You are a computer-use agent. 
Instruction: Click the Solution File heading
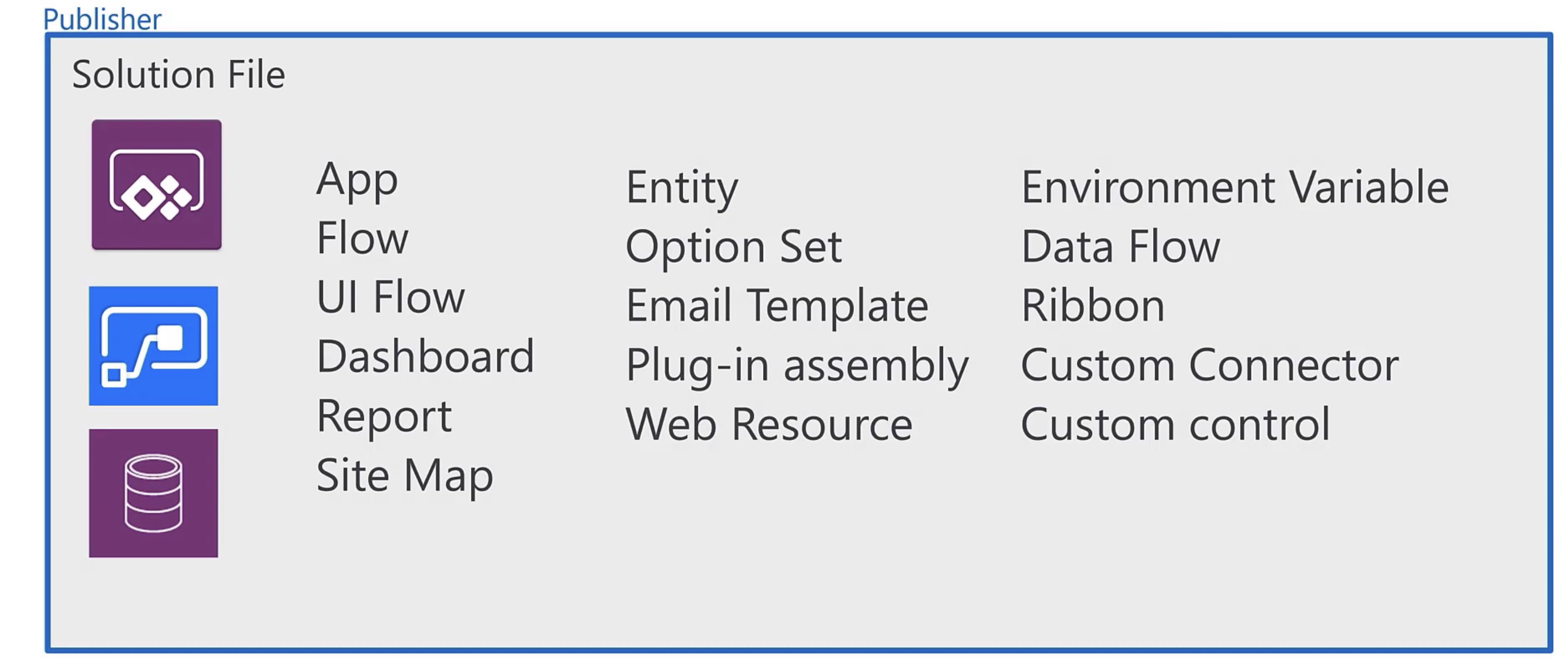pos(178,74)
